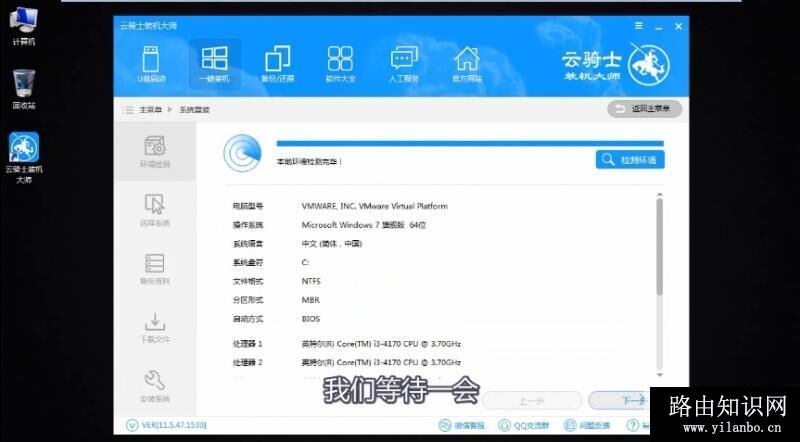Open the U盘启动 USB boot tool

point(151,64)
